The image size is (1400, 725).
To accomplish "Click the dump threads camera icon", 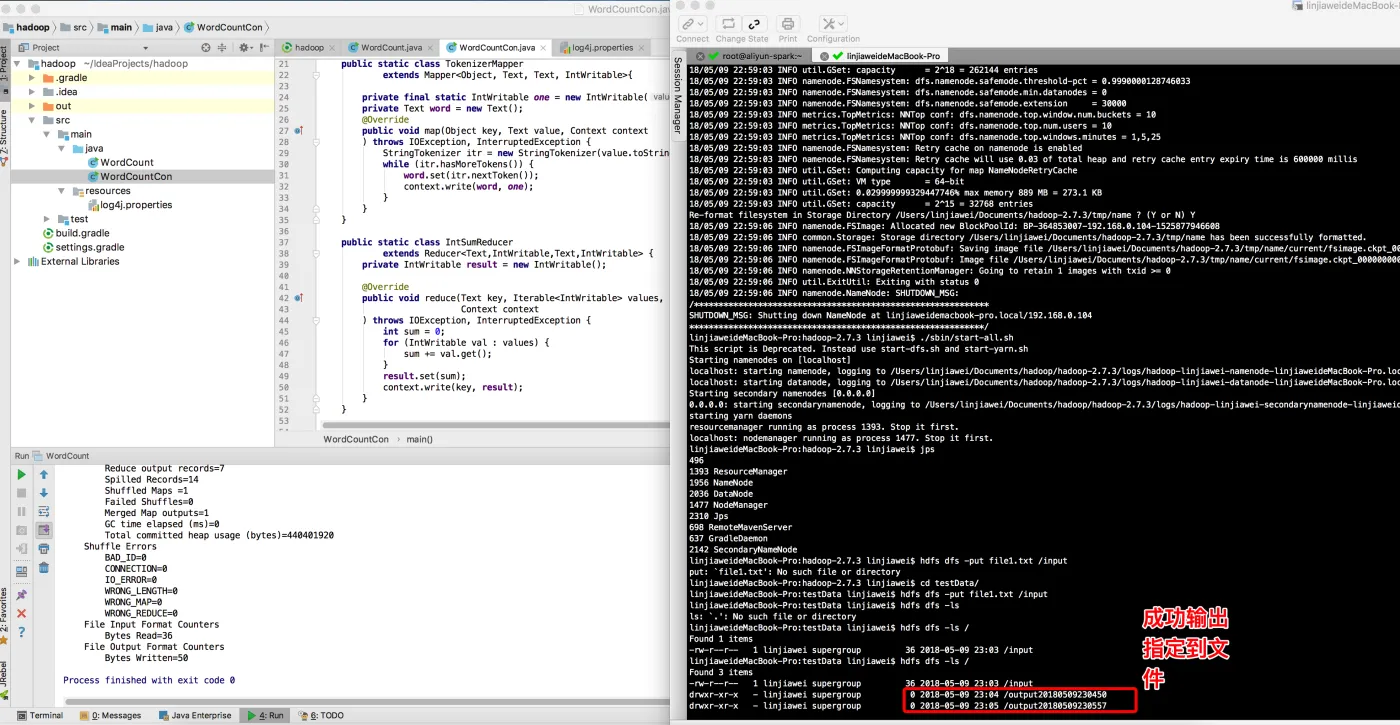I will point(22,530).
